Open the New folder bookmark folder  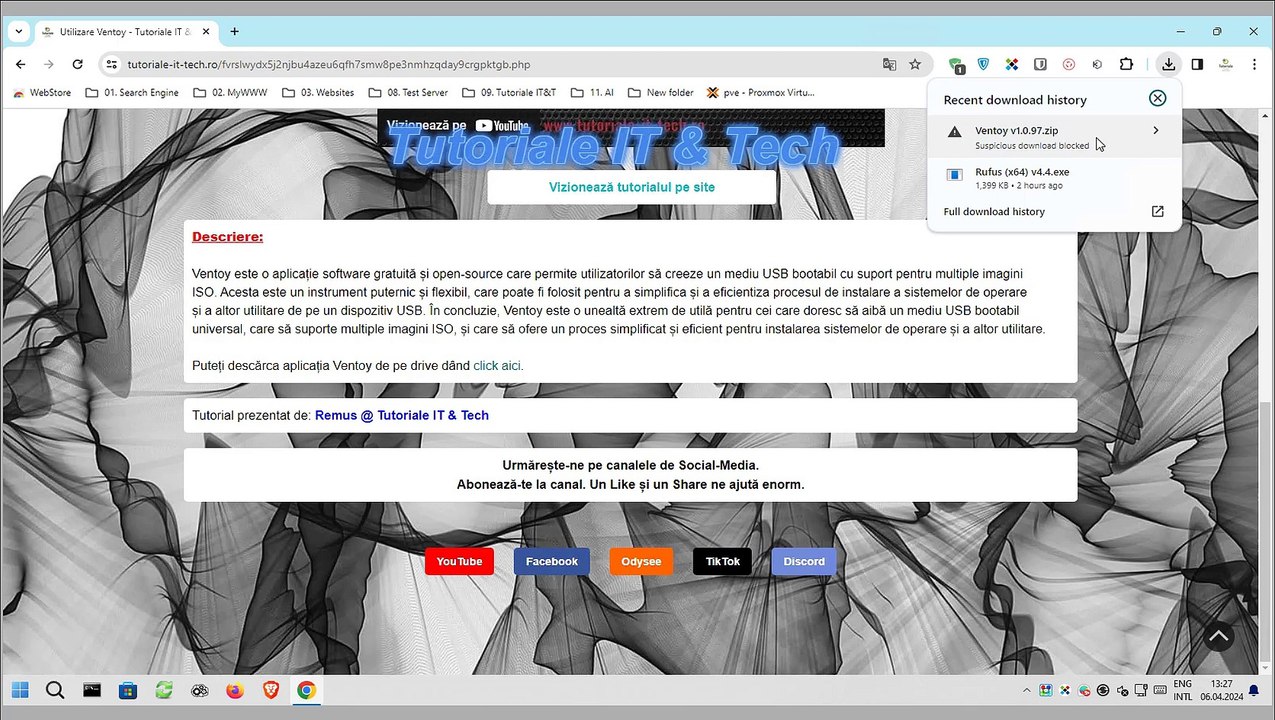(x=660, y=93)
